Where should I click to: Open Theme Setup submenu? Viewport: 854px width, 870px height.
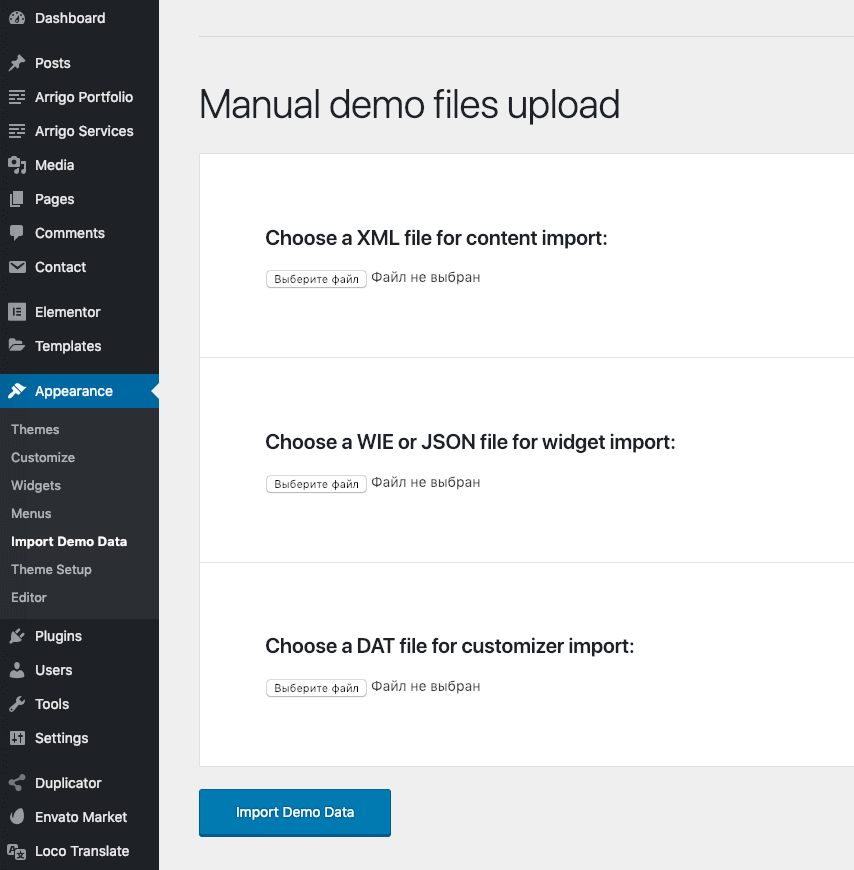pos(51,569)
